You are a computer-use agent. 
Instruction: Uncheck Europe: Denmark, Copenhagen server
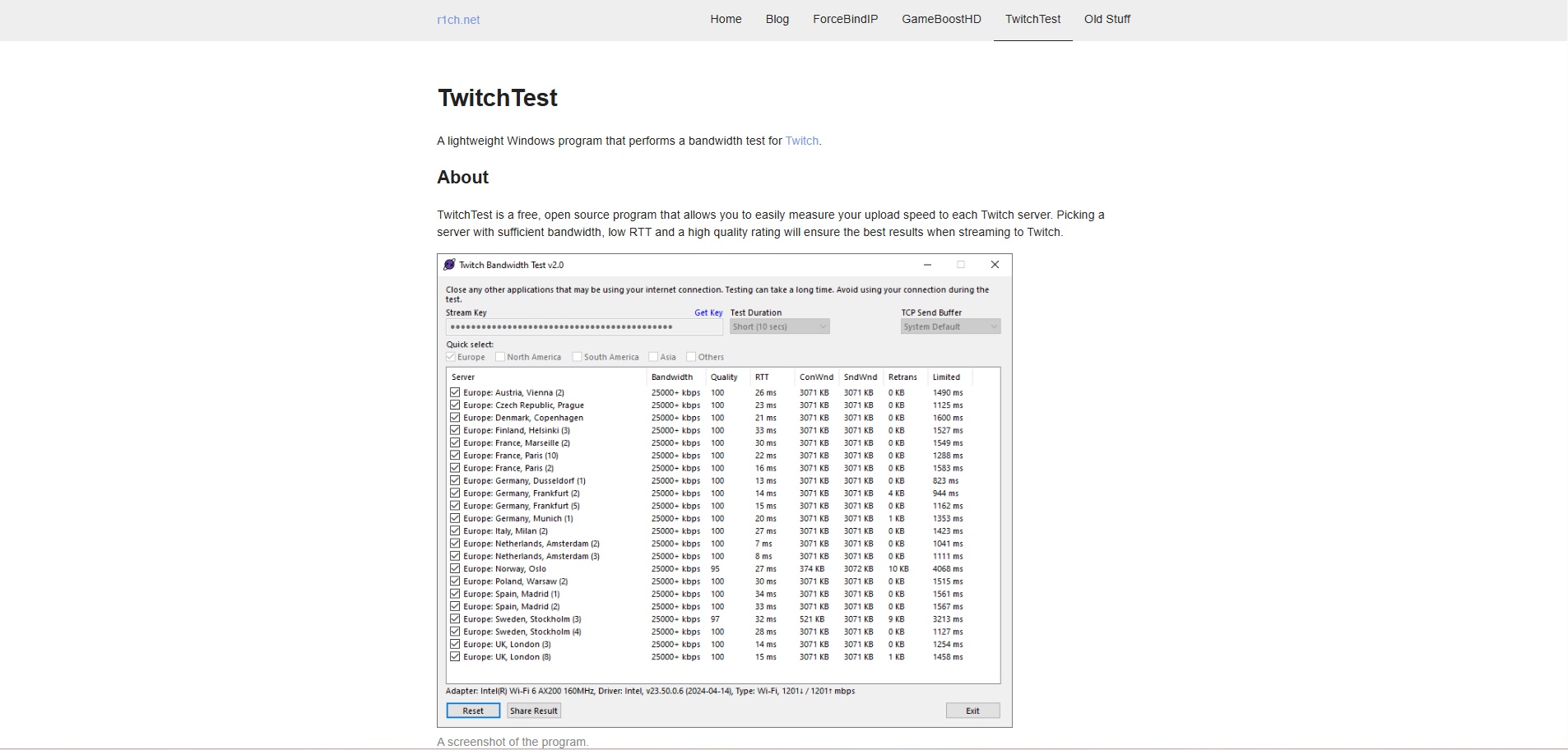455,418
